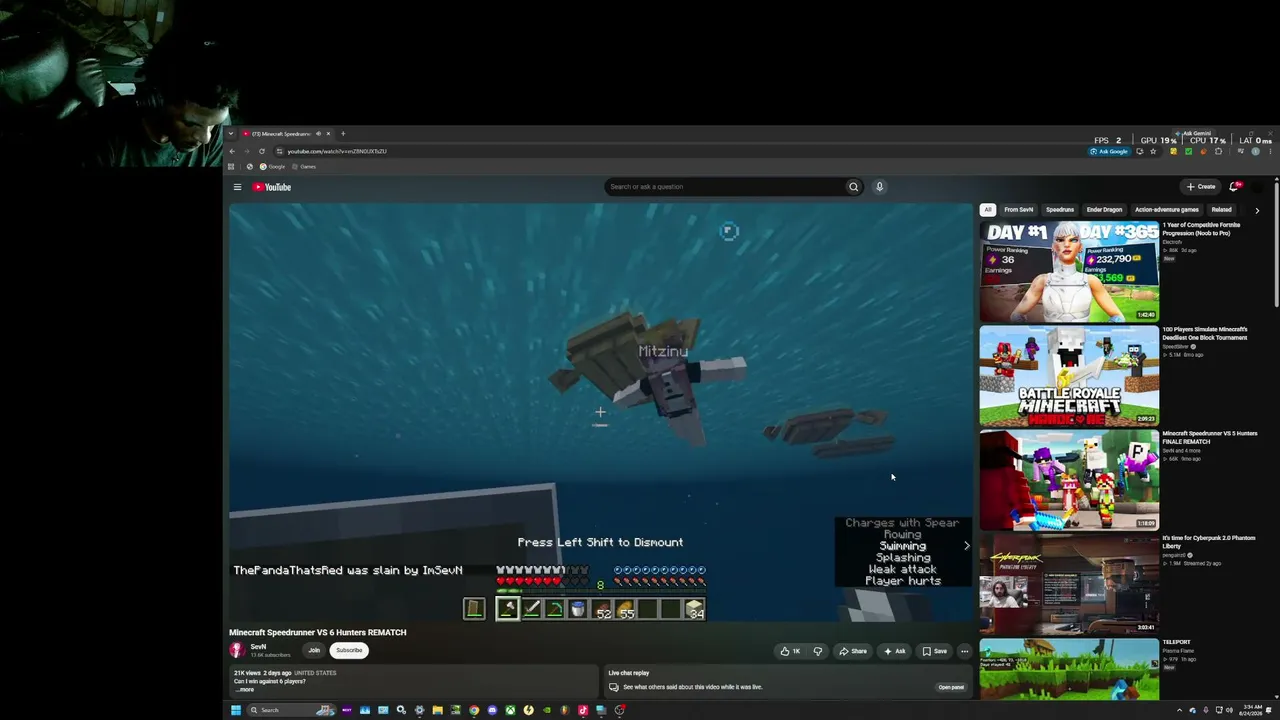
Task: Click the Open panel button
Action: 951,687
